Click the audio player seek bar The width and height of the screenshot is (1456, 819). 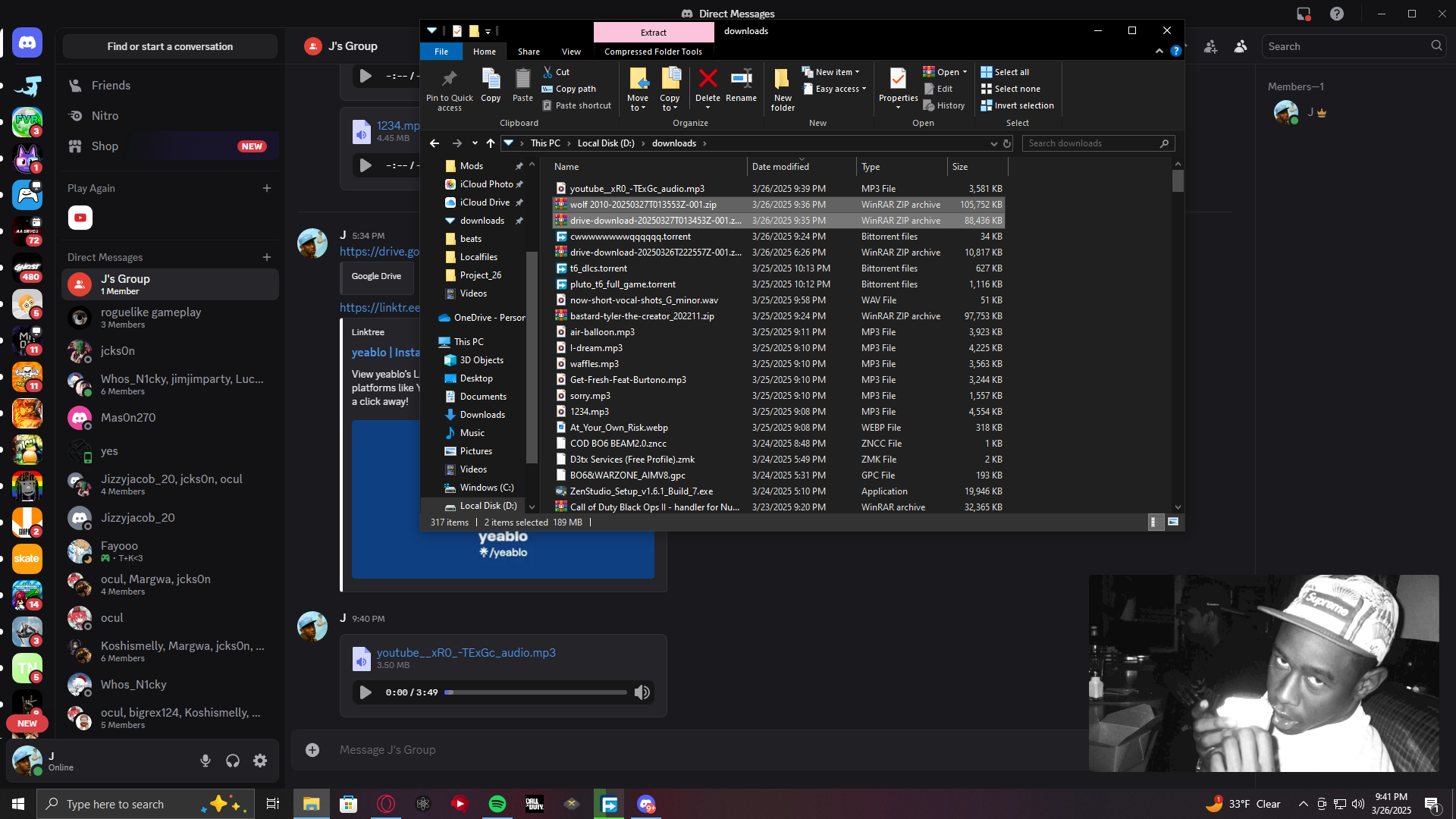pos(535,692)
